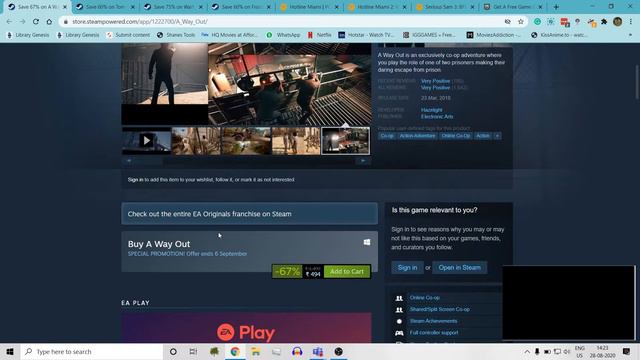The height and width of the screenshot is (360, 640).
Task: Add A Way Out to cart
Action: pyautogui.click(x=347, y=271)
